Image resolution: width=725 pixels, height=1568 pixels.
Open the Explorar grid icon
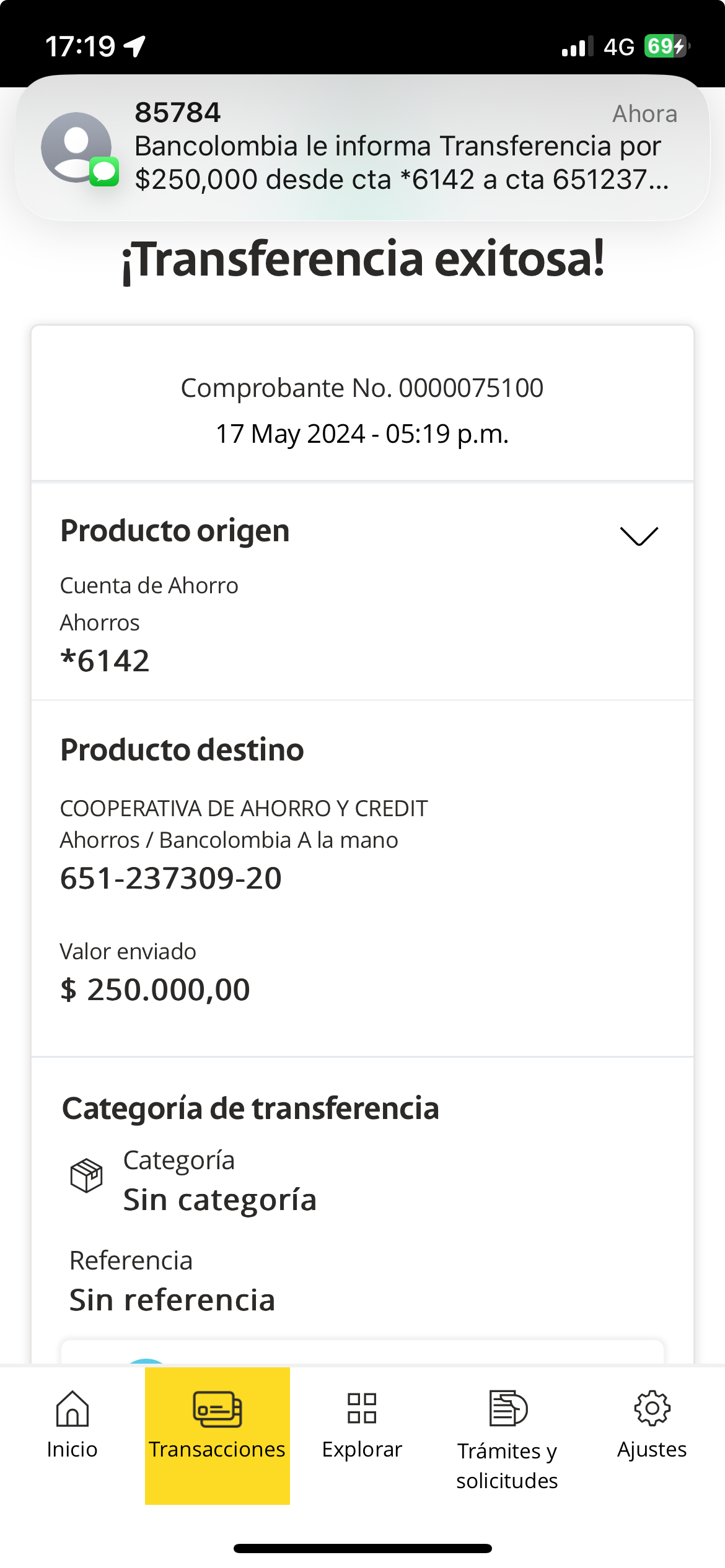point(362,1409)
